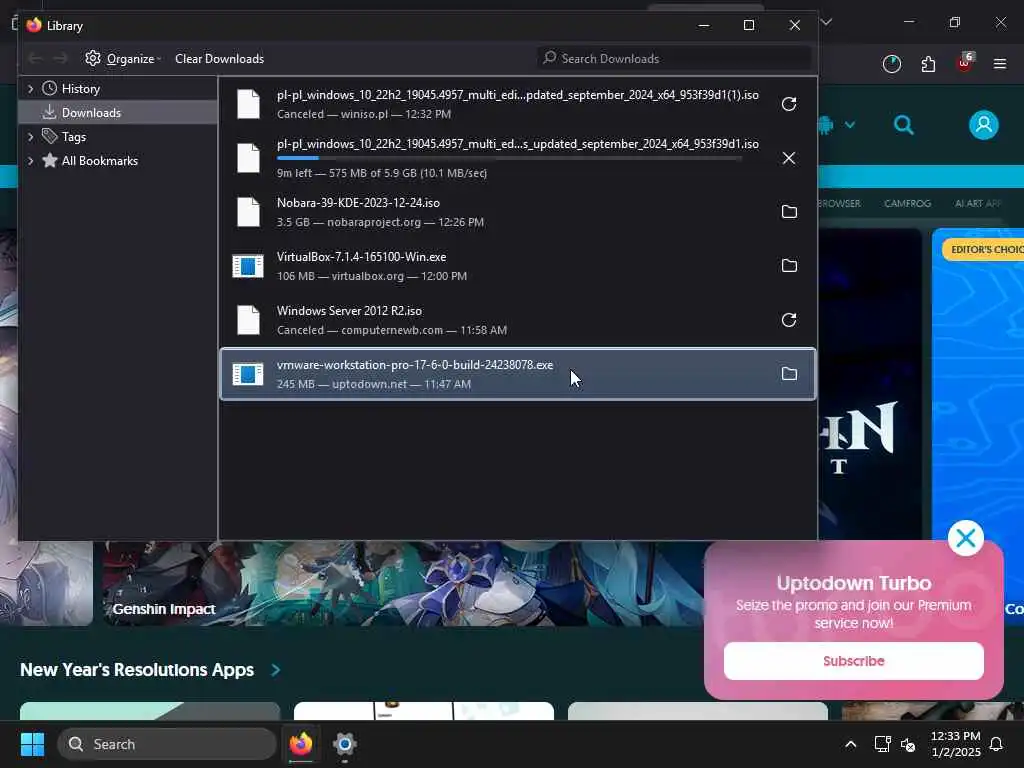Click the Uptodown search magnifier icon
This screenshot has height=768, width=1024.
904,125
